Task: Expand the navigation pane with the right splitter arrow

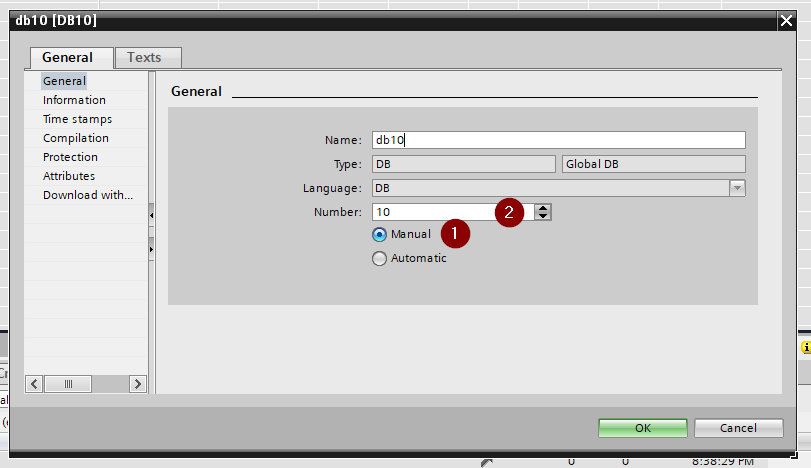Action: tap(151, 250)
